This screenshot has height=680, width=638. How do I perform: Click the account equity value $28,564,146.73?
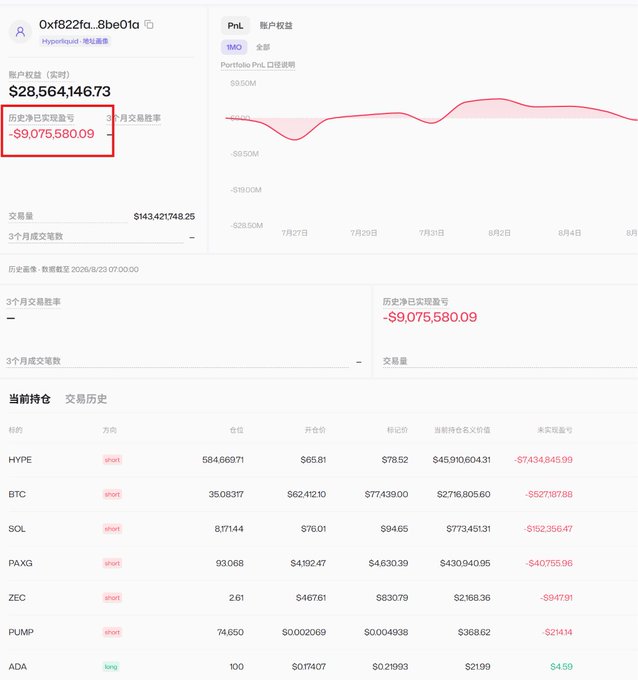(x=60, y=91)
